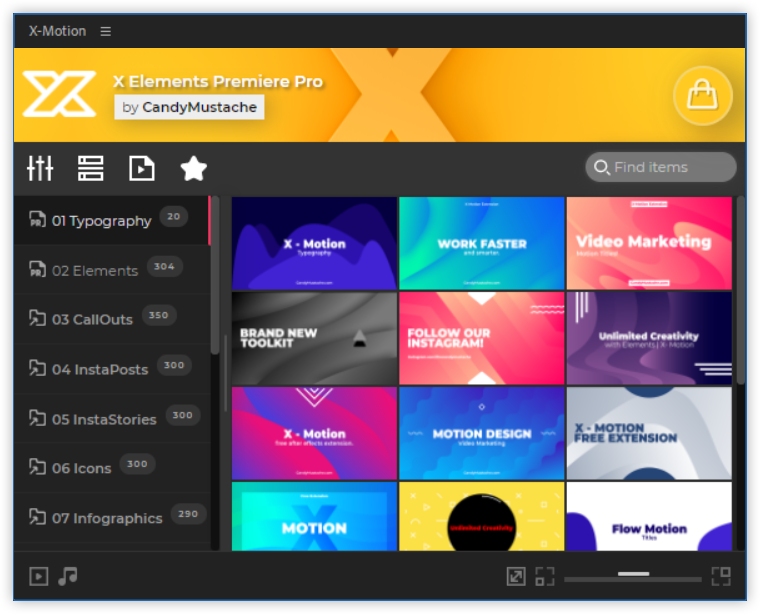Image resolution: width=760 pixels, height=614 pixels.
Task: Open the 05 InstaStories category
Action: (112, 419)
